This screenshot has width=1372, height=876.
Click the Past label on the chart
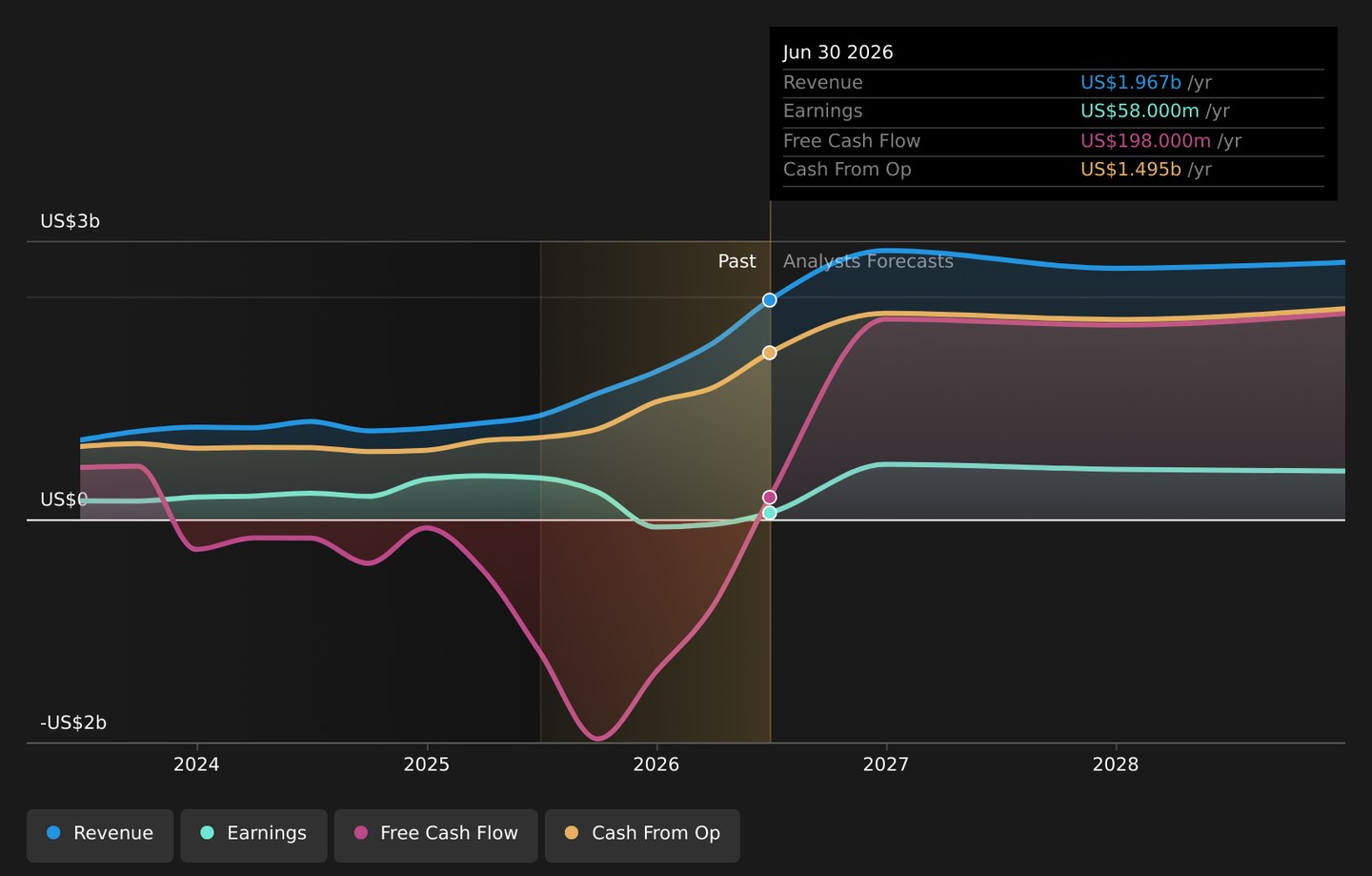[736, 261]
